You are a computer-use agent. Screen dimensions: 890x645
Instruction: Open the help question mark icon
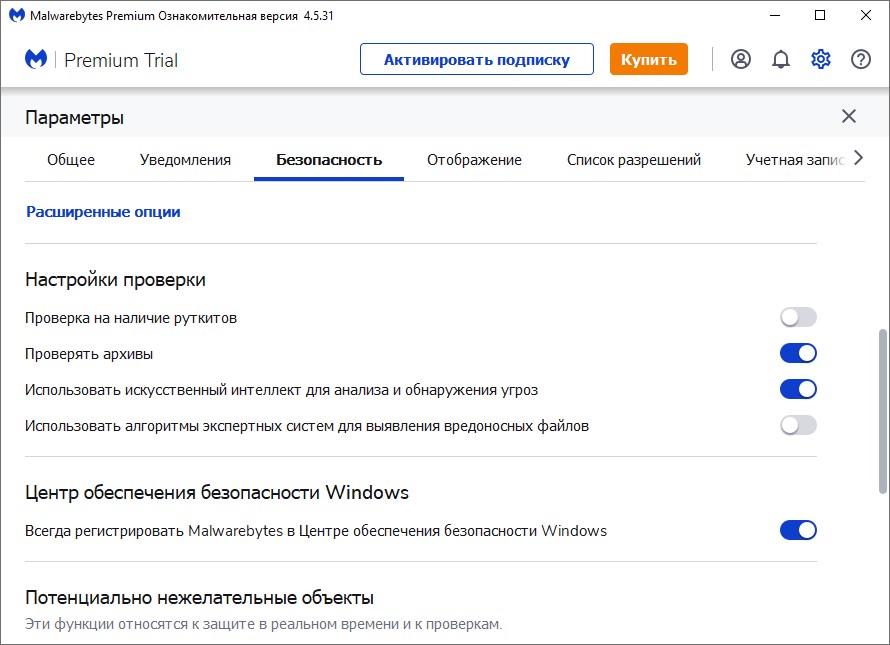(861, 59)
